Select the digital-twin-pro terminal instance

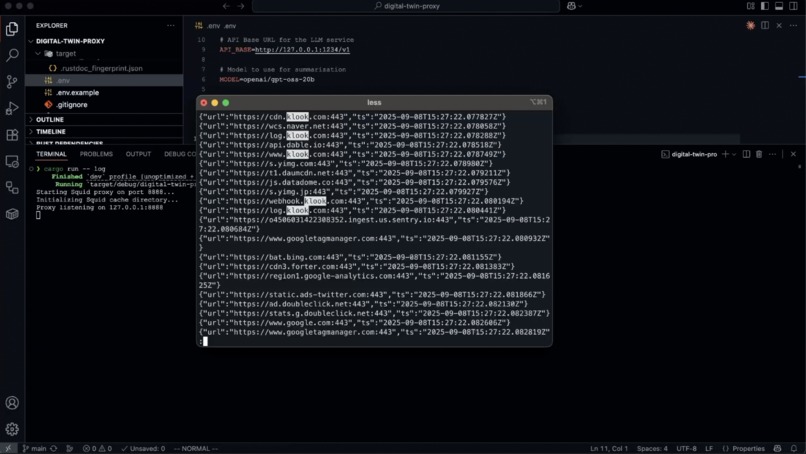coord(689,154)
